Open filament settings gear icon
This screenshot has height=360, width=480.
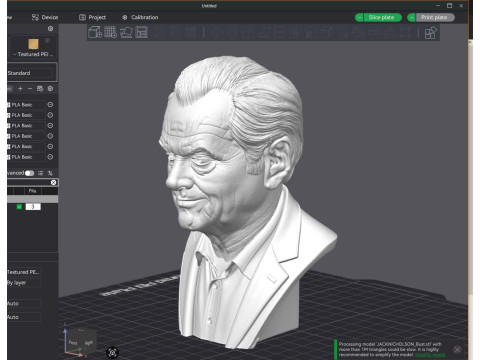[x=50, y=88]
